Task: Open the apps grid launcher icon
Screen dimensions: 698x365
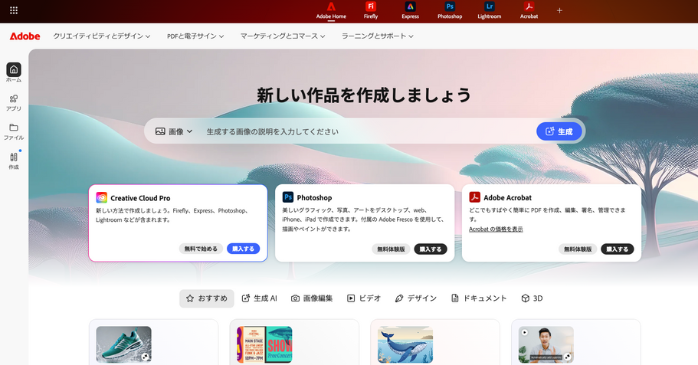Action: point(14,10)
